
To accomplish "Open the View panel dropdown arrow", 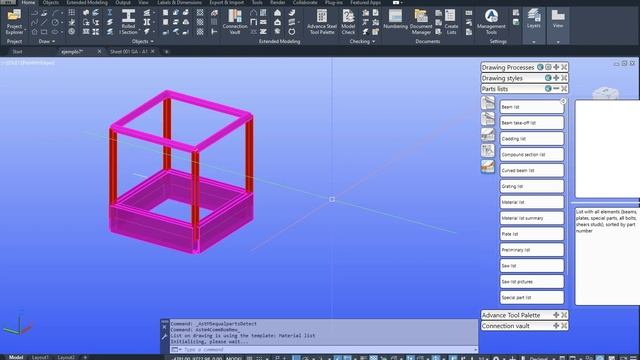I will (558, 42).
